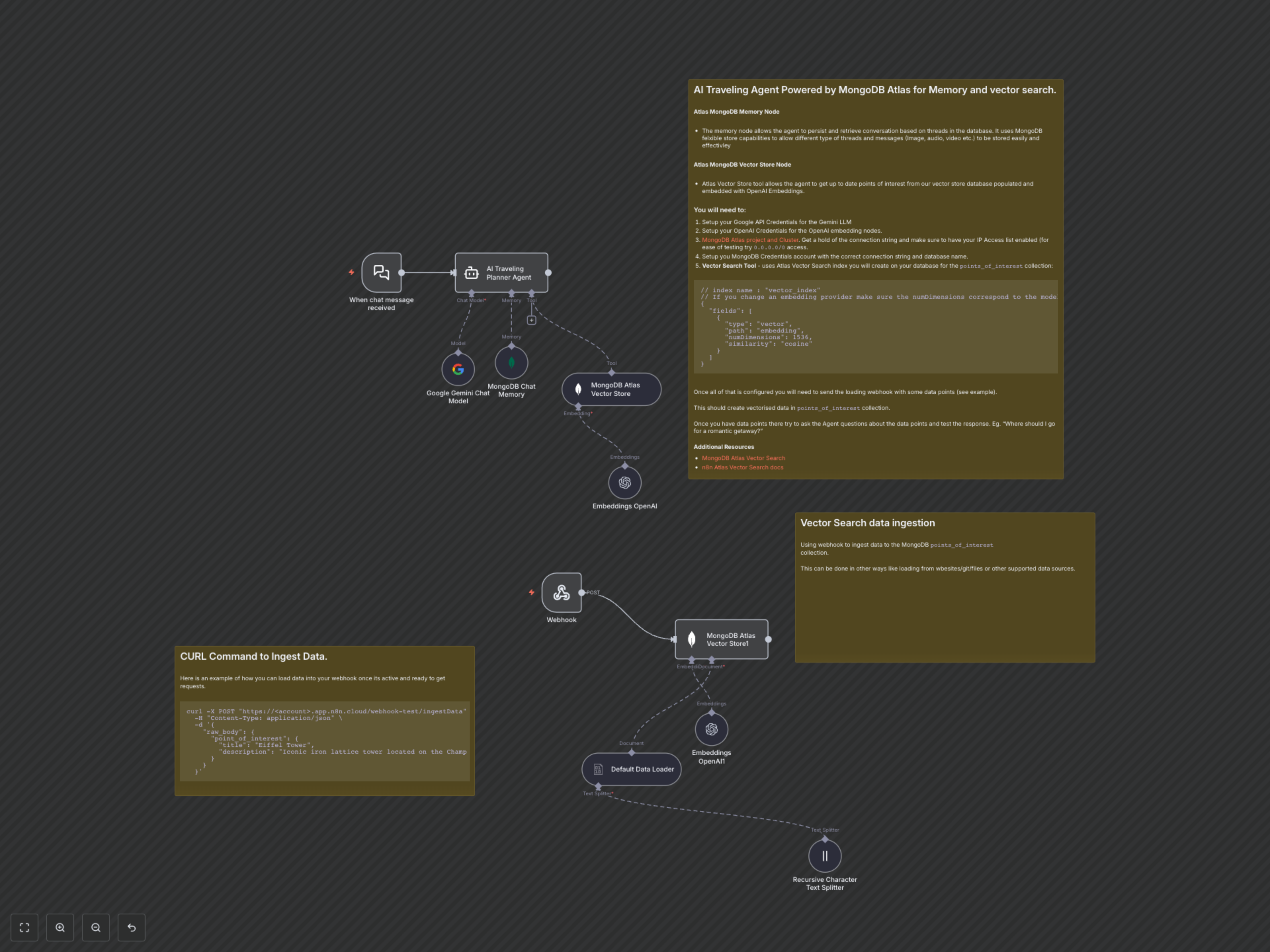The height and width of the screenshot is (952, 1270).
Task: Select the Recursive Character Text Splitter node
Action: pos(825,855)
